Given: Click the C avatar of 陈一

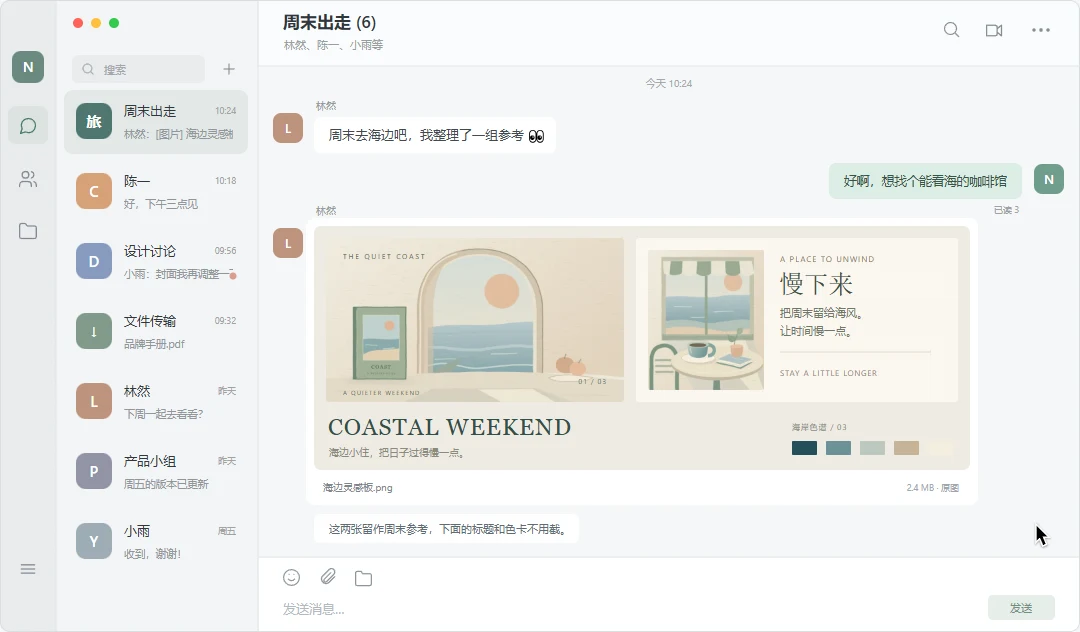Looking at the screenshot, I should click(94, 192).
